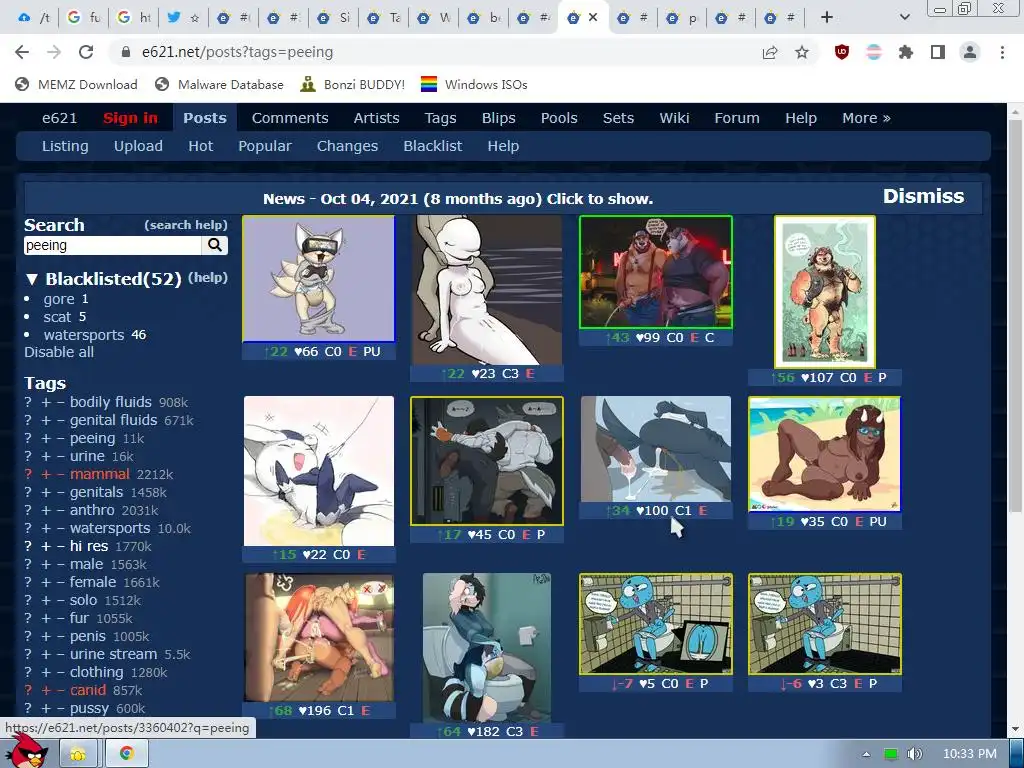Open Windows ISOs bookmark
Image resolution: width=1024 pixels, height=768 pixels.
(x=473, y=84)
